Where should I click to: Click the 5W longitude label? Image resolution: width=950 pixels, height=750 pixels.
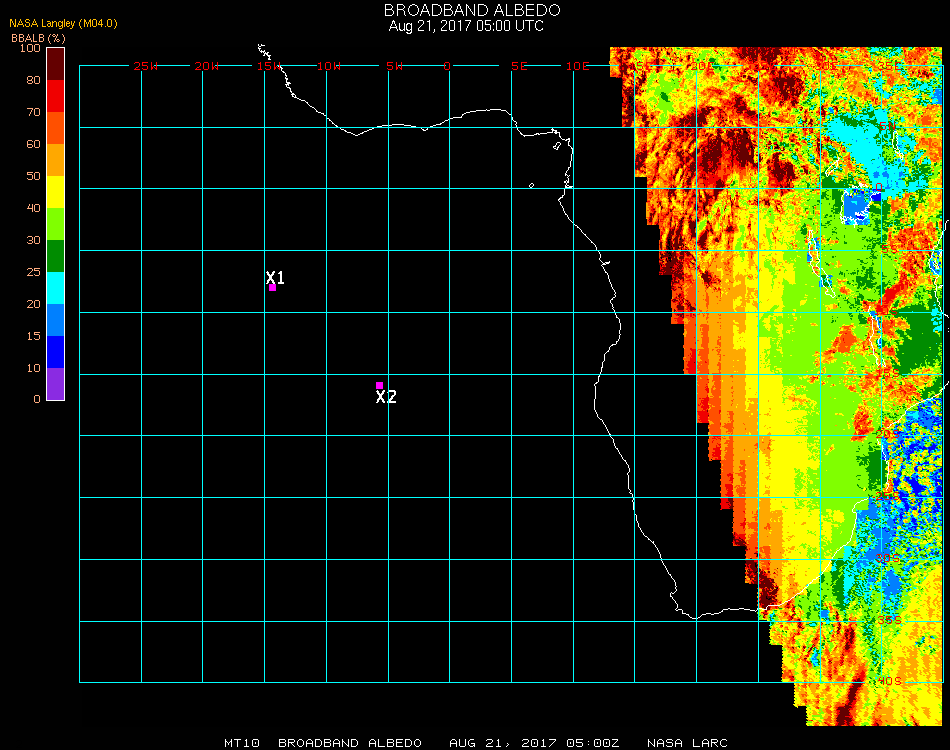[394, 66]
